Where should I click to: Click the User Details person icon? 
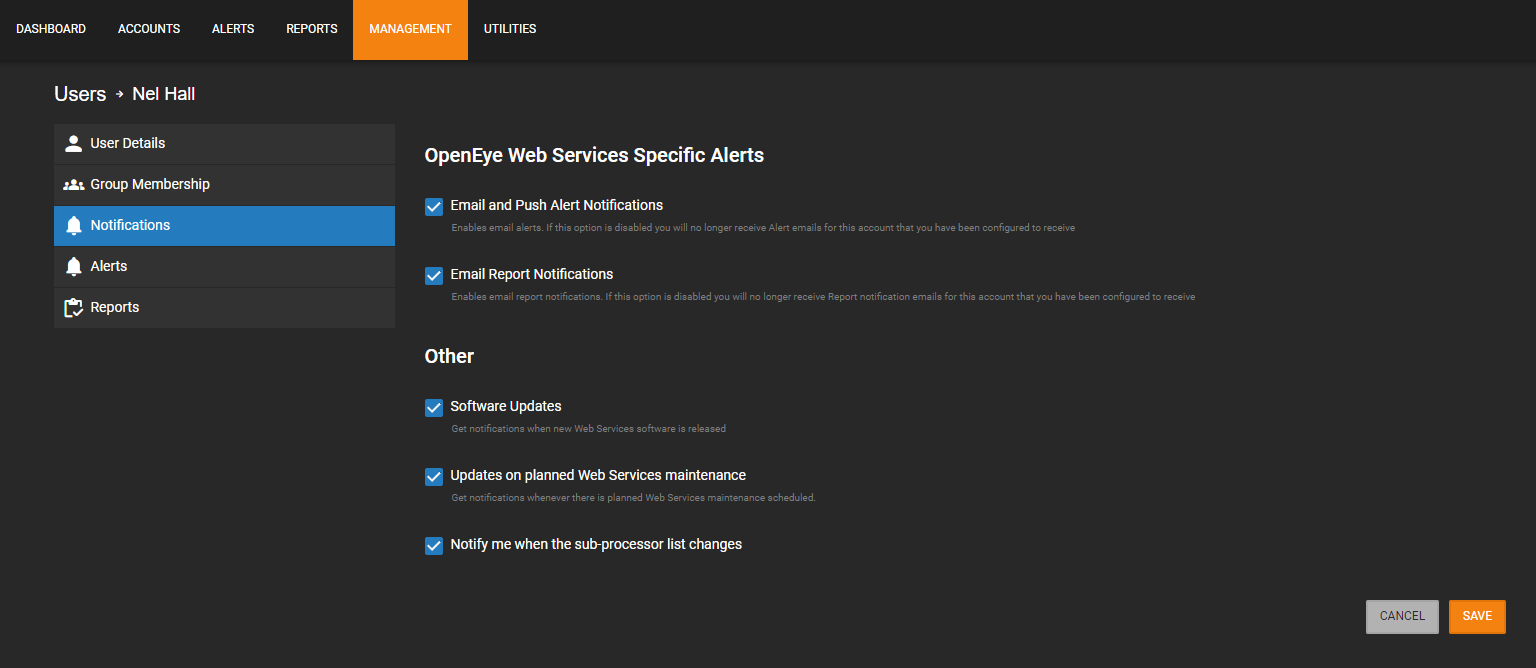(x=73, y=143)
